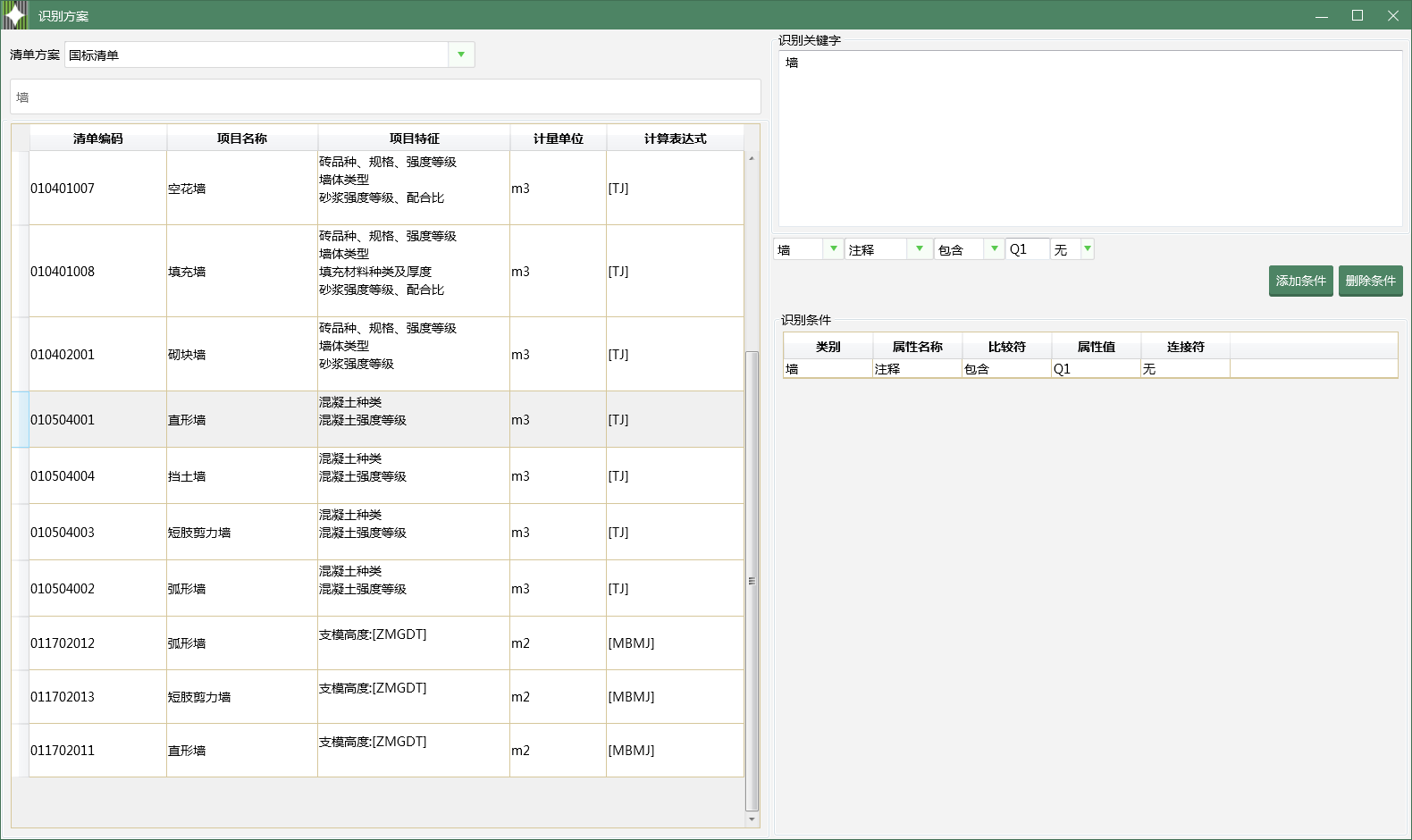Open the 包含 comparison dropdown
Image resolution: width=1412 pixels, height=840 pixels.
[995, 249]
